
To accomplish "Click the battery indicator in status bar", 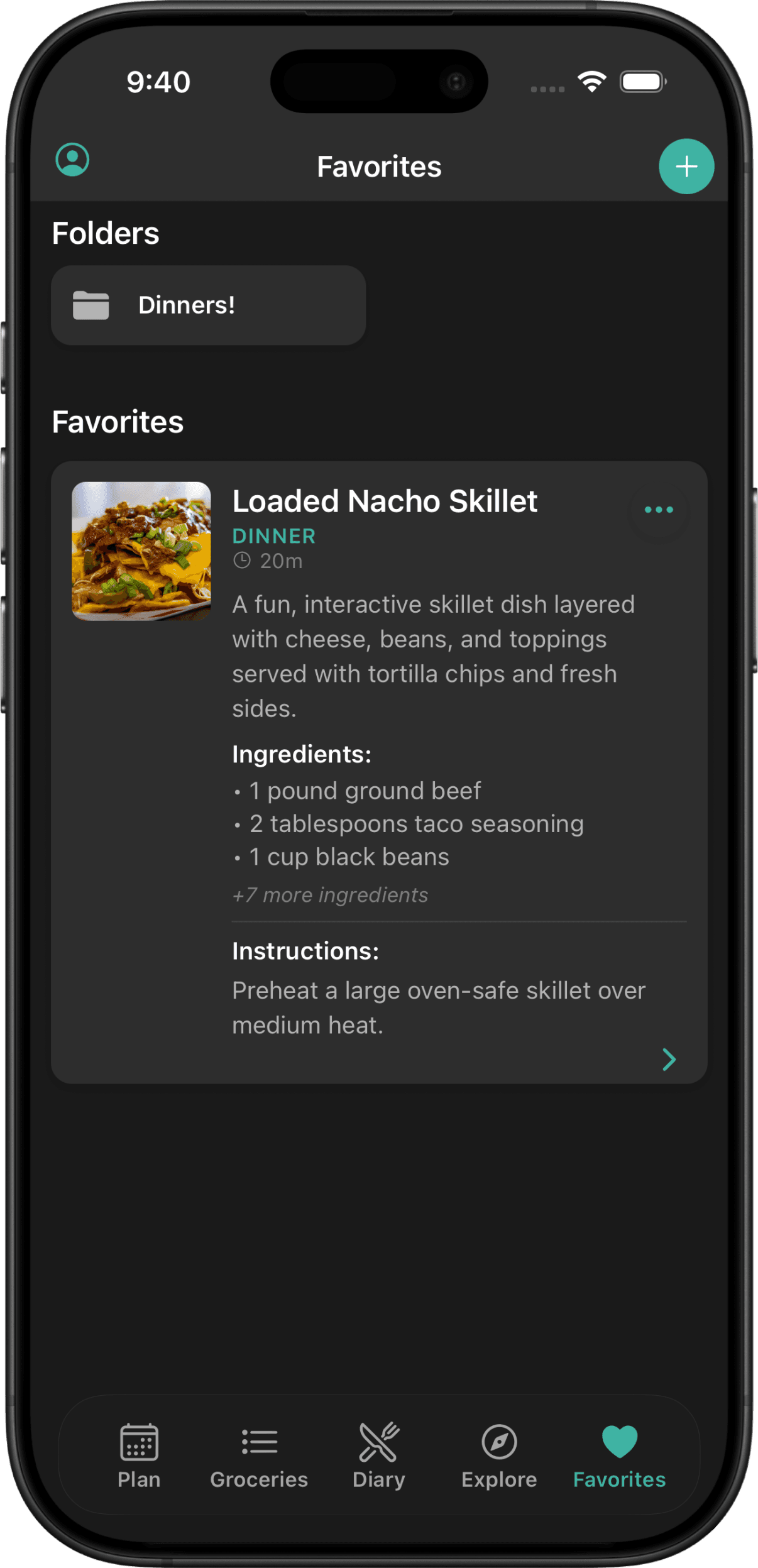I will click(x=642, y=80).
